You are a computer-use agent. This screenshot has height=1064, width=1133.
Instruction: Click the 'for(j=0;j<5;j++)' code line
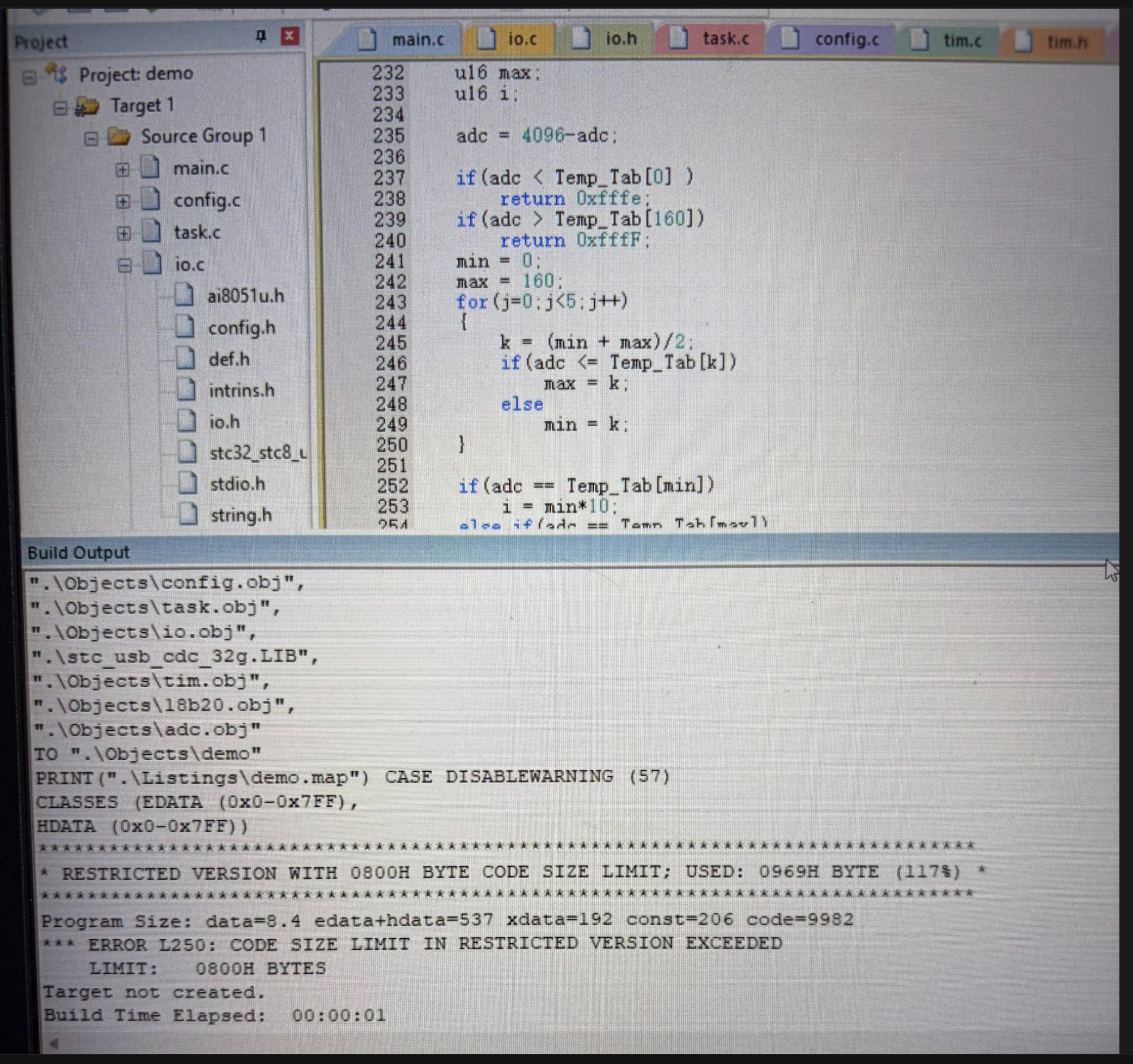tap(542, 301)
